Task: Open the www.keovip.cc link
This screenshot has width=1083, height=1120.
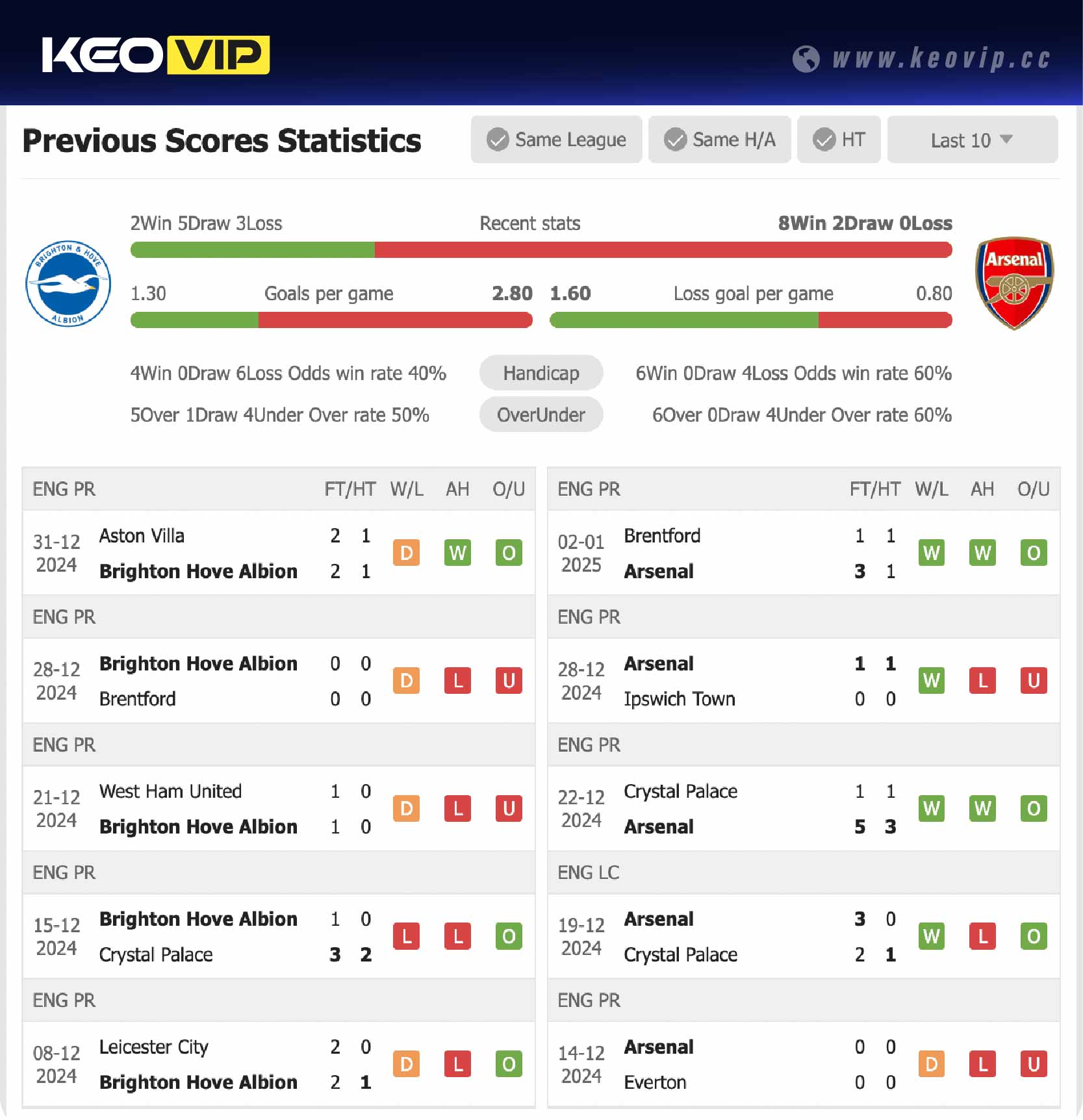Action: tap(939, 58)
